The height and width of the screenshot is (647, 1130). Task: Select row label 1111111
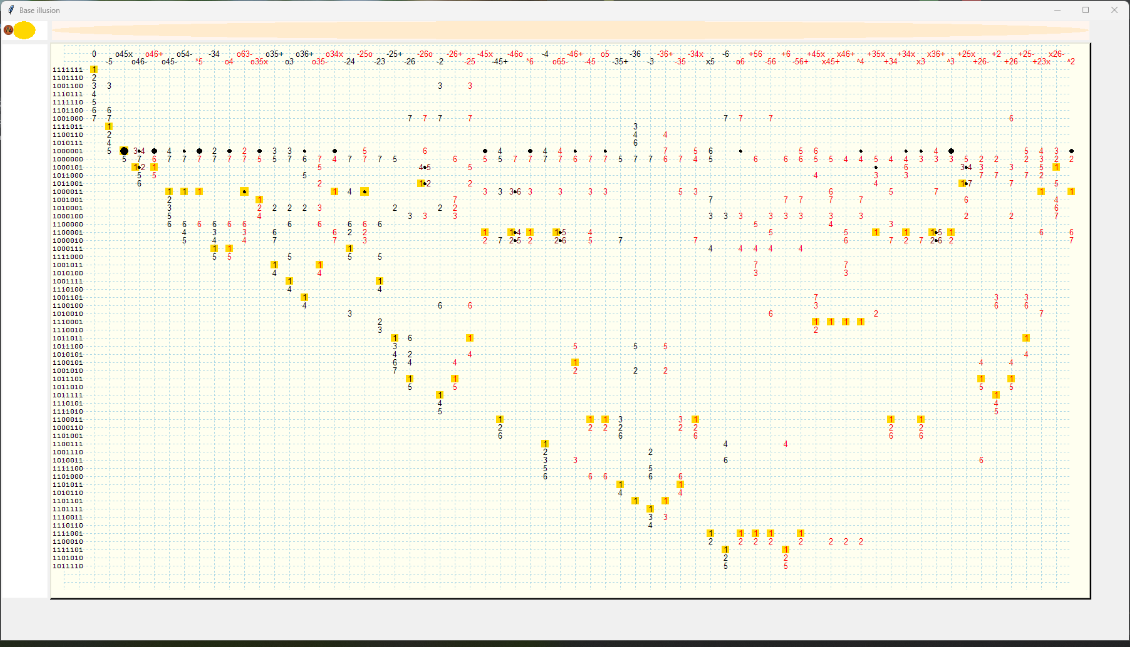[x=67, y=70]
